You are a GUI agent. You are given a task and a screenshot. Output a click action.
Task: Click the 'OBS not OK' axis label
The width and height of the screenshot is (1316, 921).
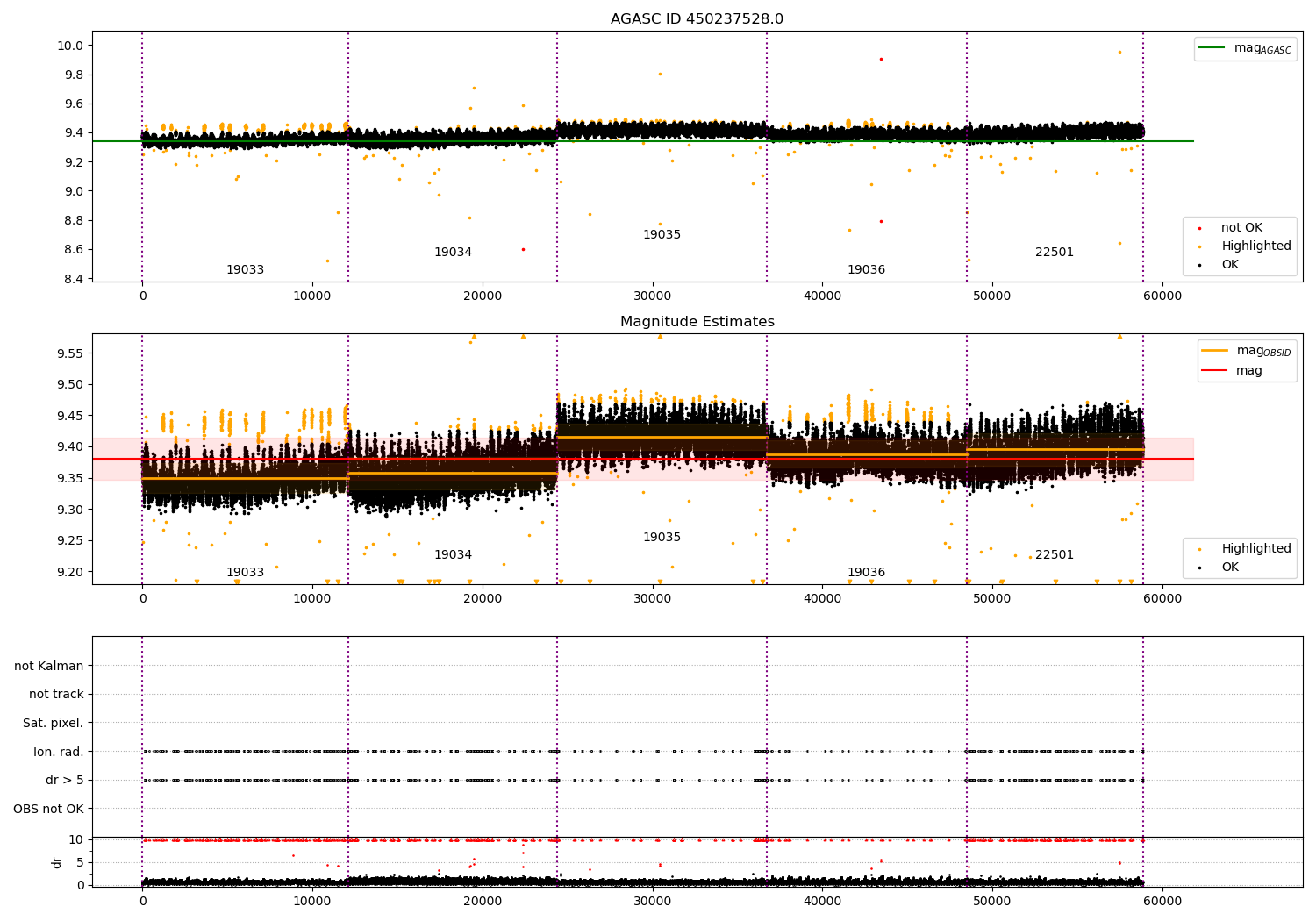click(x=49, y=809)
